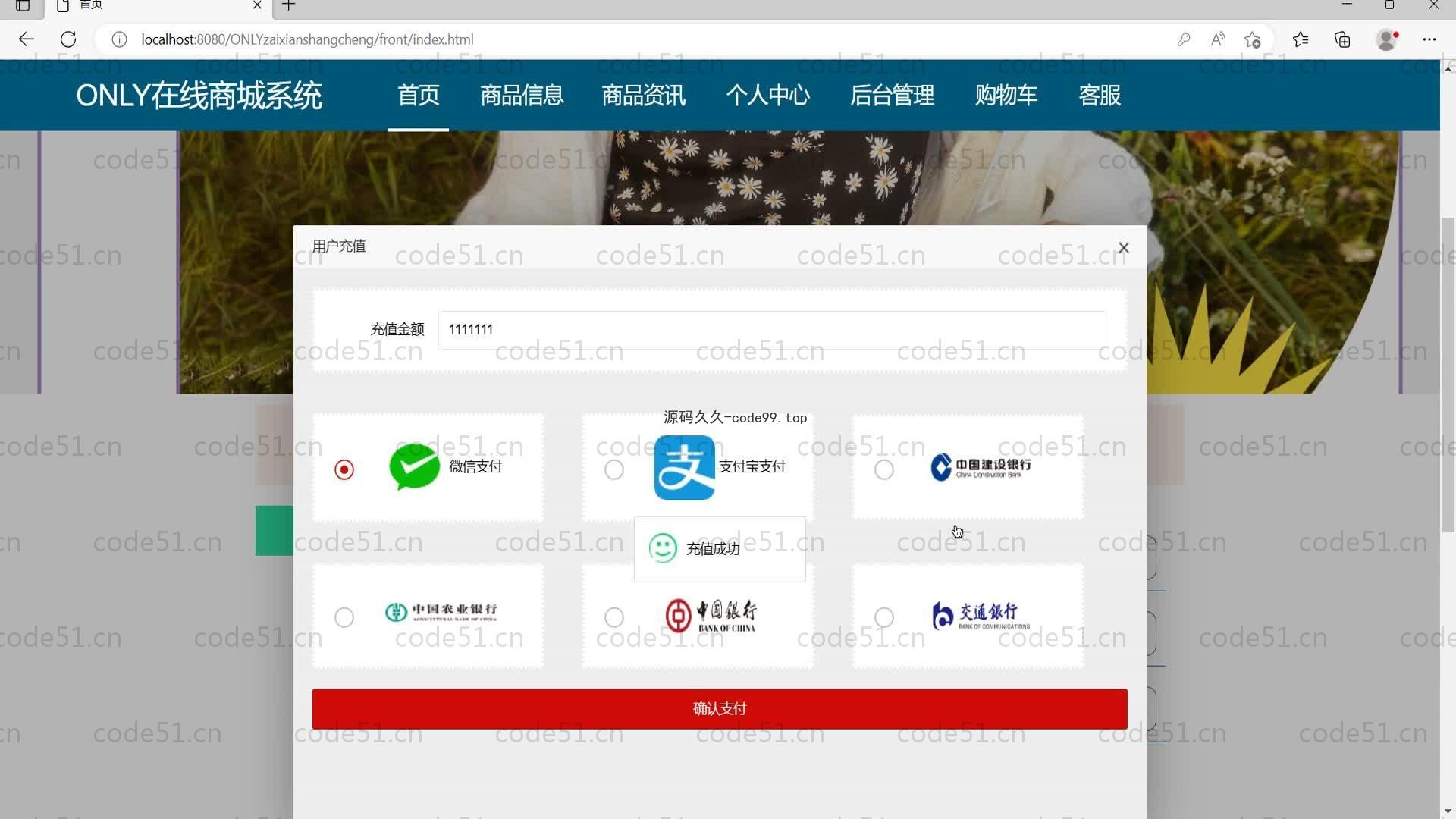Click the ONLY在线商城系统 site title

click(199, 96)
